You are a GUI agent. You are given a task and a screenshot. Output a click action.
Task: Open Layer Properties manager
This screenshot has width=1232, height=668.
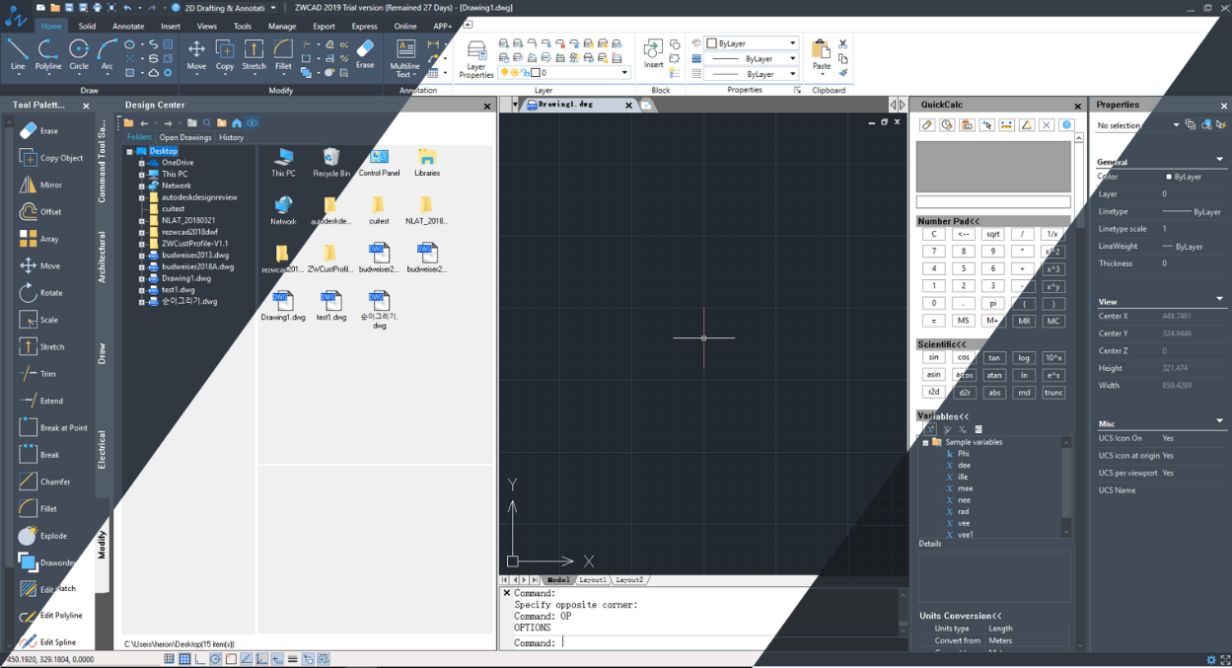[476, 58]
